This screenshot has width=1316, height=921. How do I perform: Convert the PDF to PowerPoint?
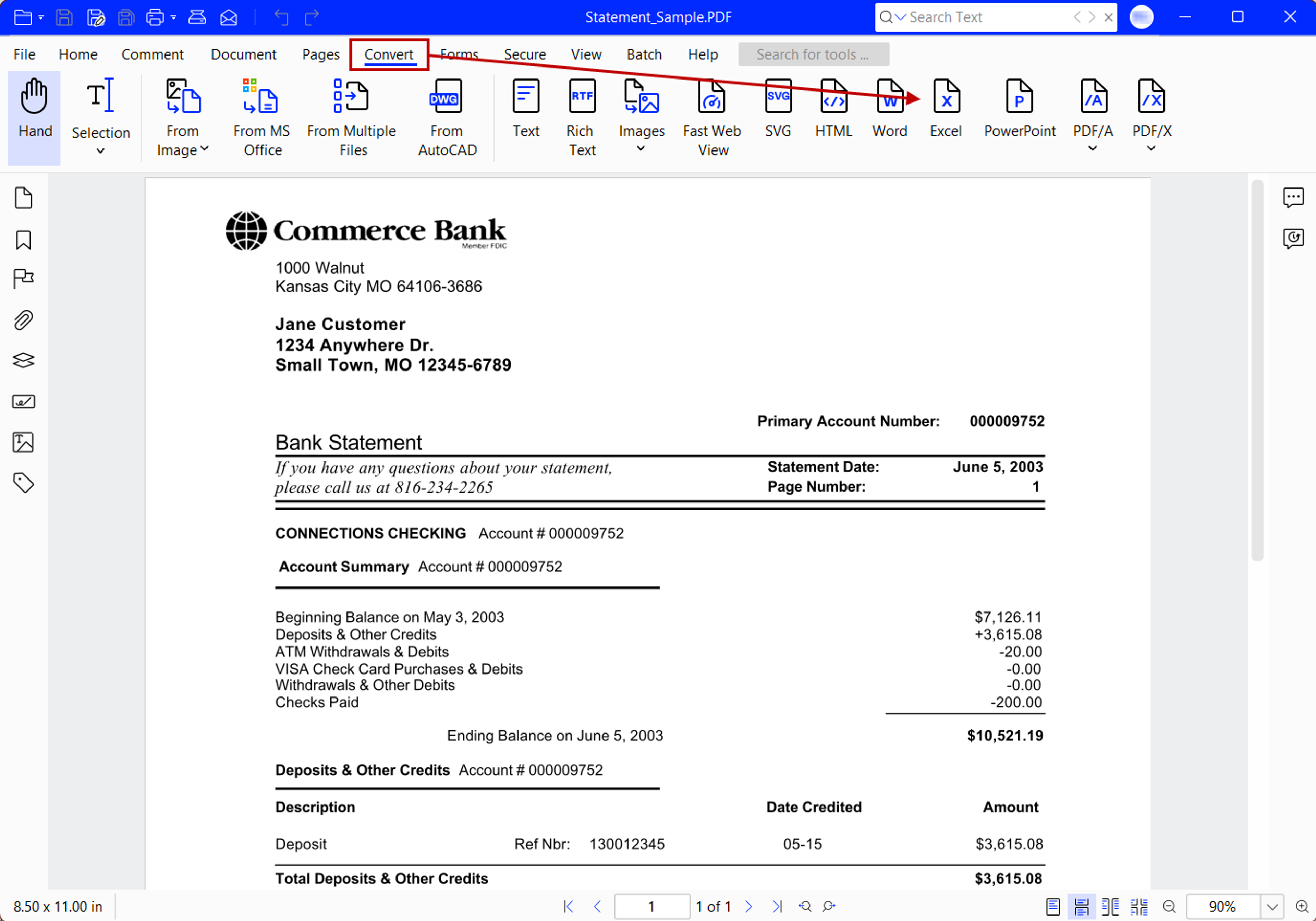point(1020,109)
